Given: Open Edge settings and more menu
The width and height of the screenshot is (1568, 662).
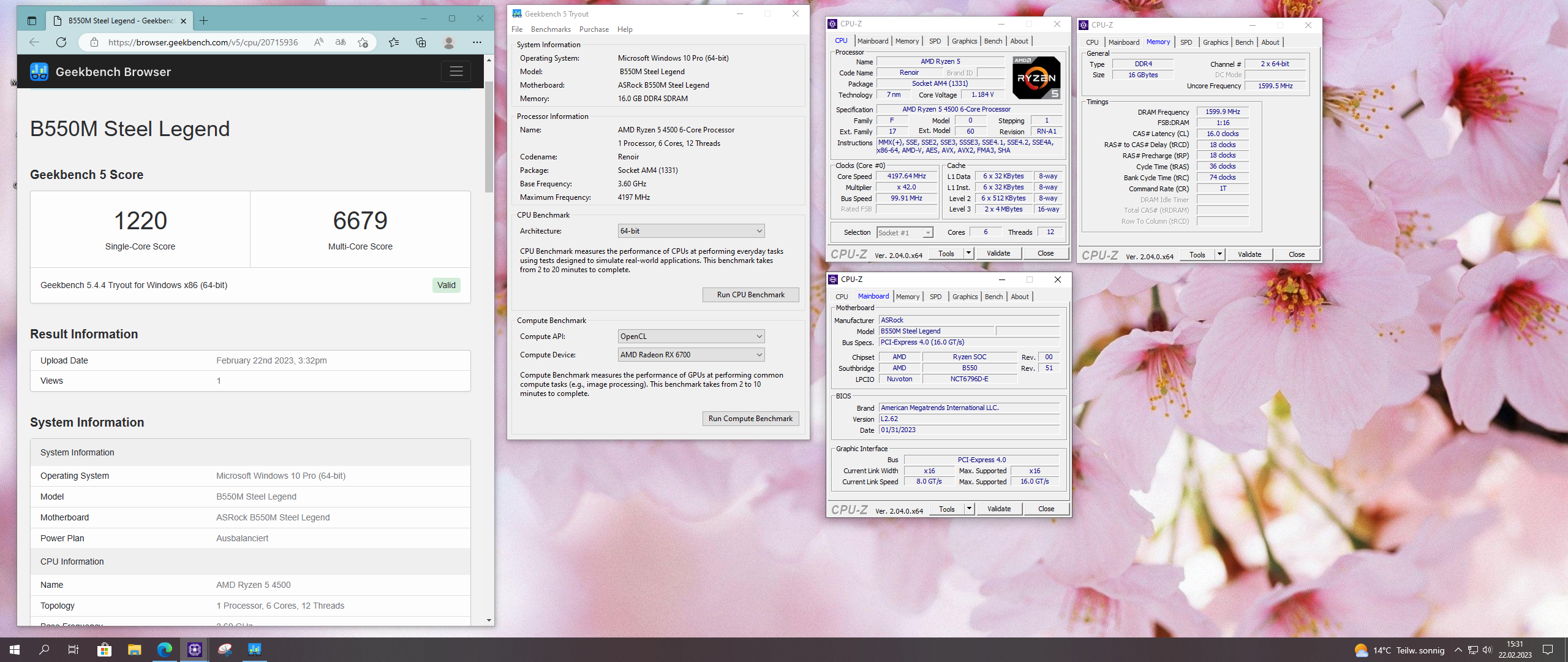Looking at the screenshot, I should point(477,42).
